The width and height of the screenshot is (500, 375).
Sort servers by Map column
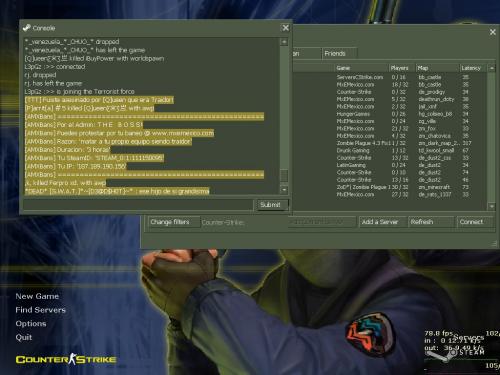(x=437, y=68)
